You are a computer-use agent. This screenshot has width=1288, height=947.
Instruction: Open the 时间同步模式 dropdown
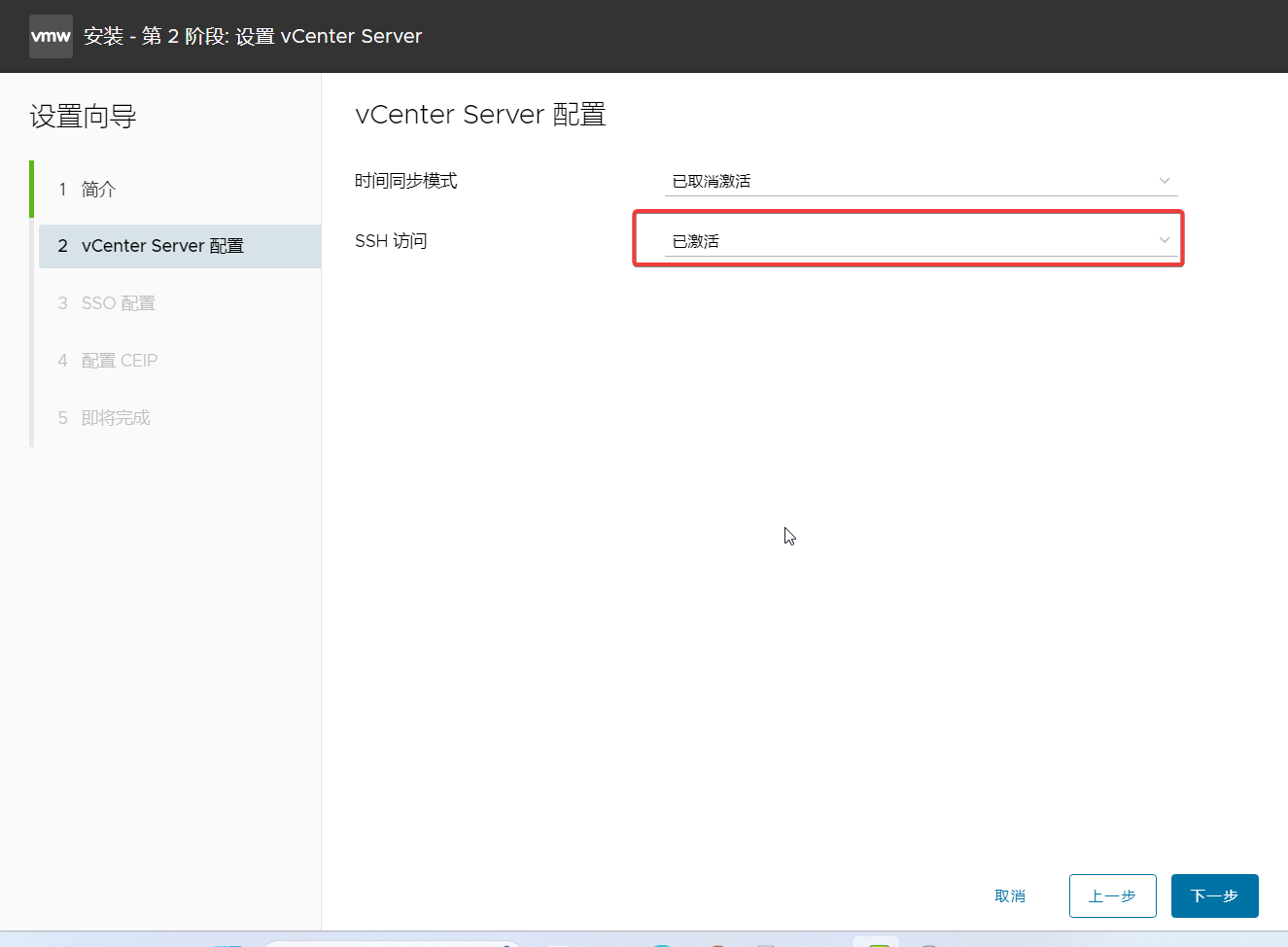[x=921, y=181]
